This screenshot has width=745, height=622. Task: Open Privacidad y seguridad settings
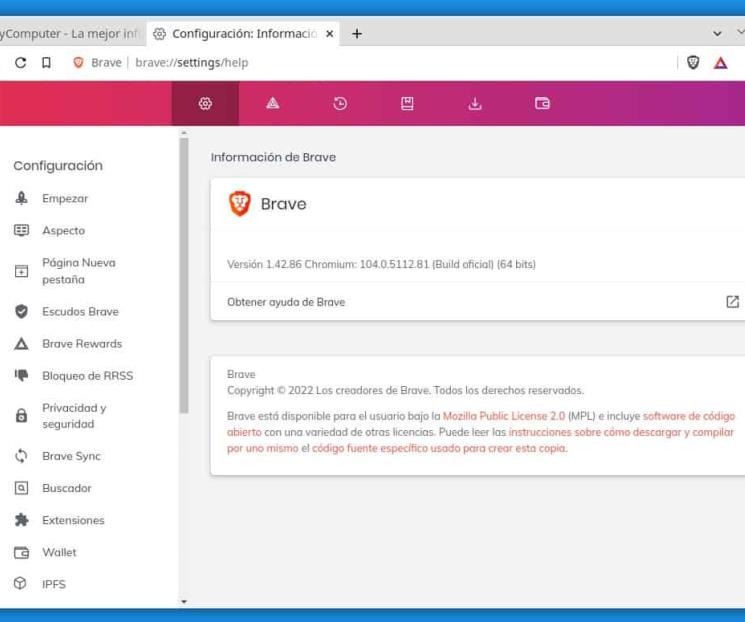tap(74, 416)
